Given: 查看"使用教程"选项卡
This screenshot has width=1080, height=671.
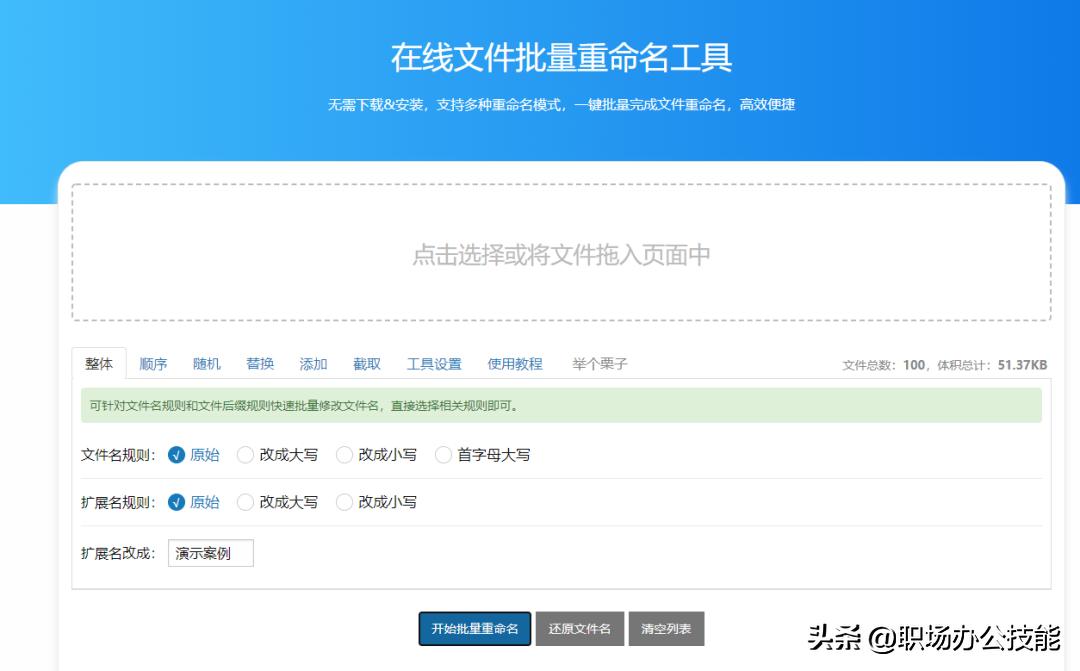Looking at the screenshot, I should point(515,363).
